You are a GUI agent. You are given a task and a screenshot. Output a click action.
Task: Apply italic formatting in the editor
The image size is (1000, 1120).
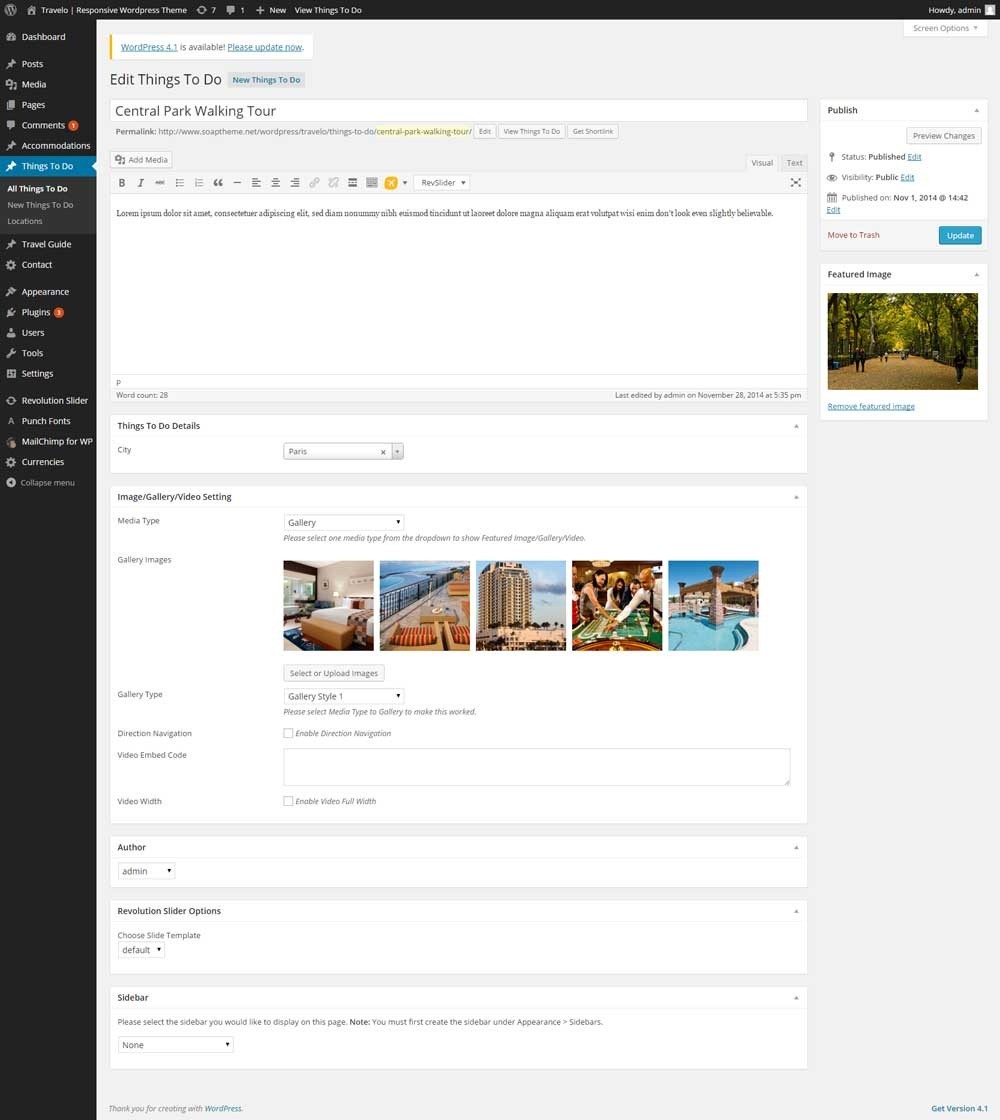pos(141,183)
